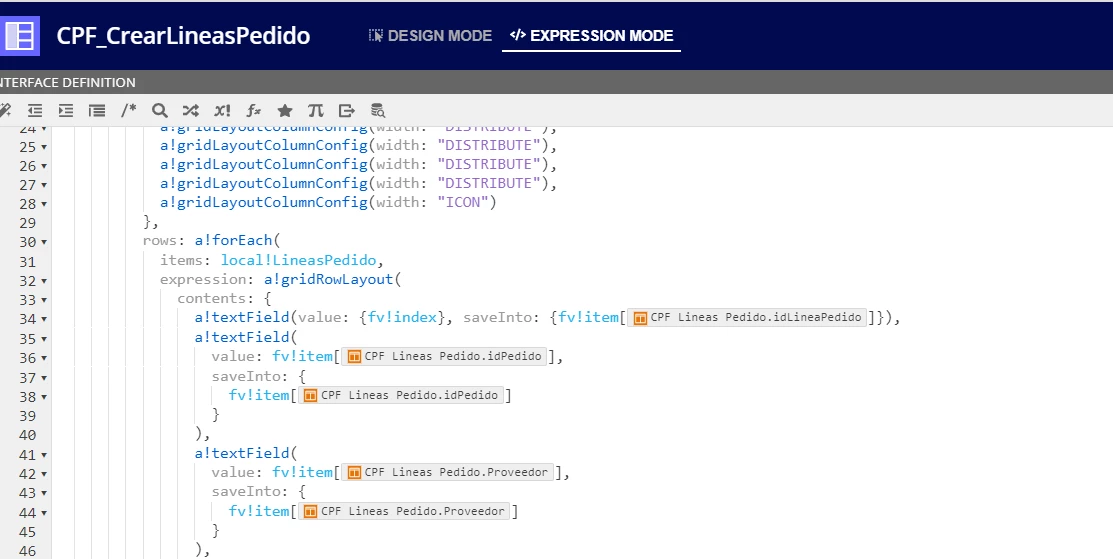Image resolution: width=1113 pixels, height=559 pixels.
Task: Click the pi constant icon
Action: click(x=316, y=111)
